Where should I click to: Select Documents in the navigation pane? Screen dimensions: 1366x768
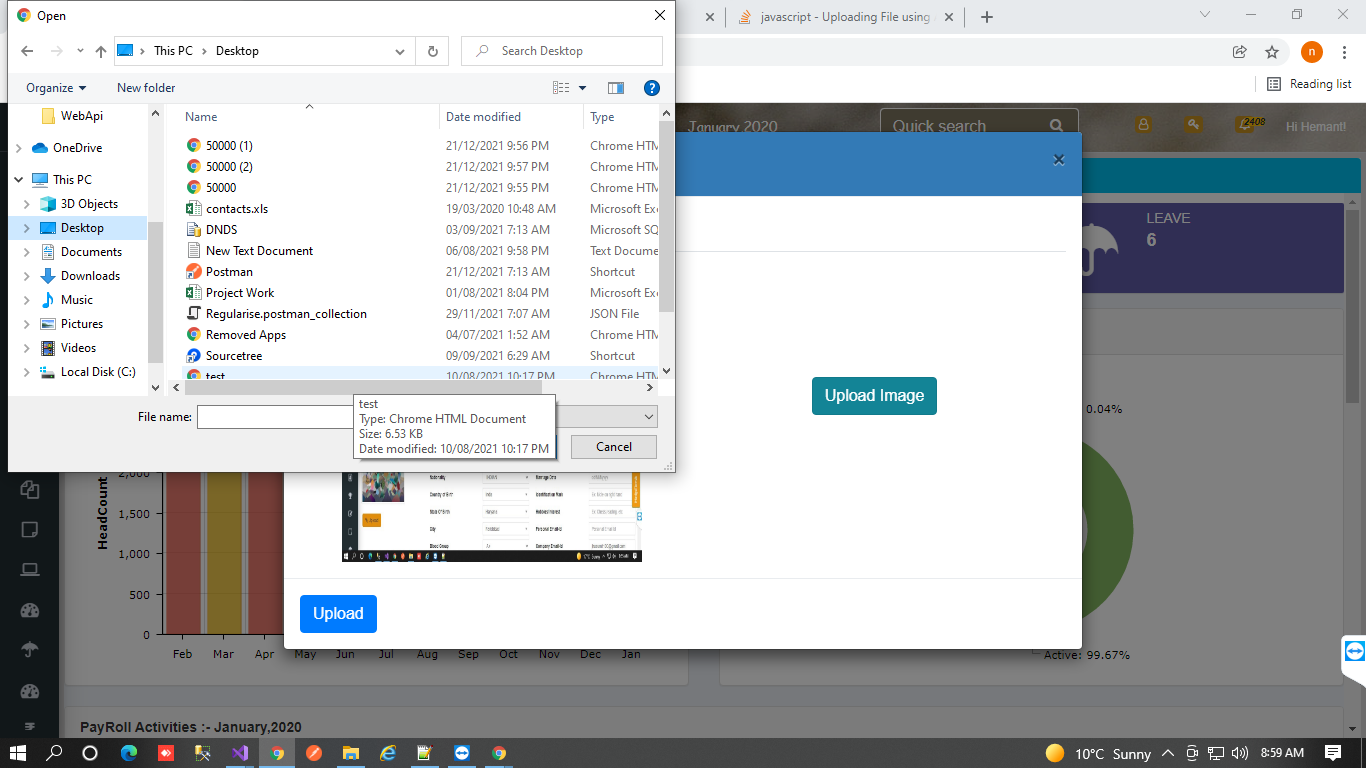click(91, 252)
